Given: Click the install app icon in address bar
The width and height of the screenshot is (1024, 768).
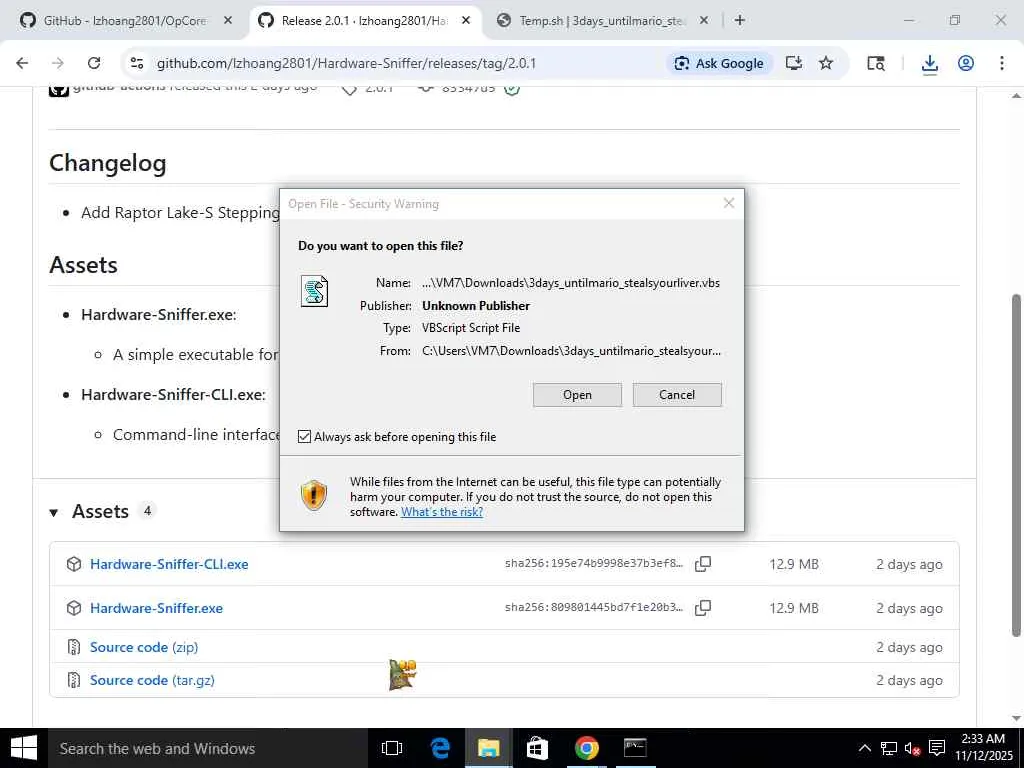Looking at the screenshot, I should pyautogui.click(x=793, y=63).
